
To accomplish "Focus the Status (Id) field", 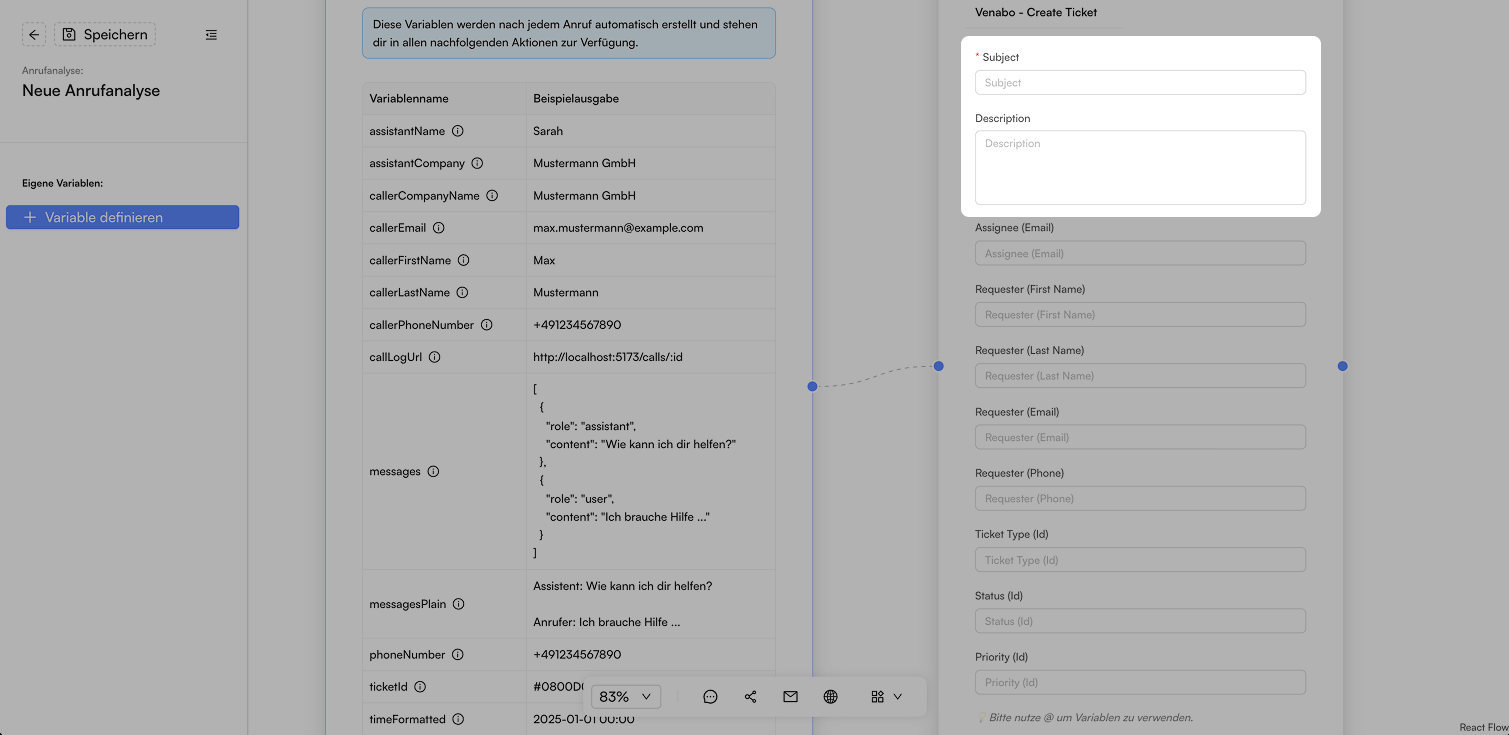I will point(1140,621).
